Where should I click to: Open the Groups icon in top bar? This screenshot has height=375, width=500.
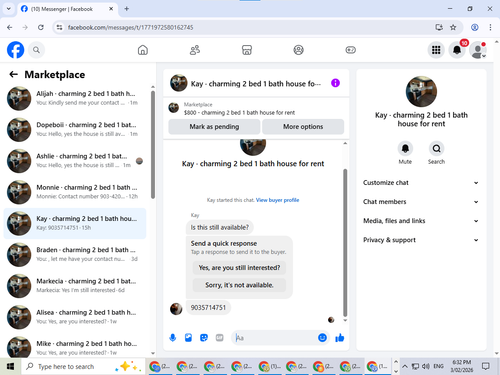pyautogui.click(x=298, y=50)
